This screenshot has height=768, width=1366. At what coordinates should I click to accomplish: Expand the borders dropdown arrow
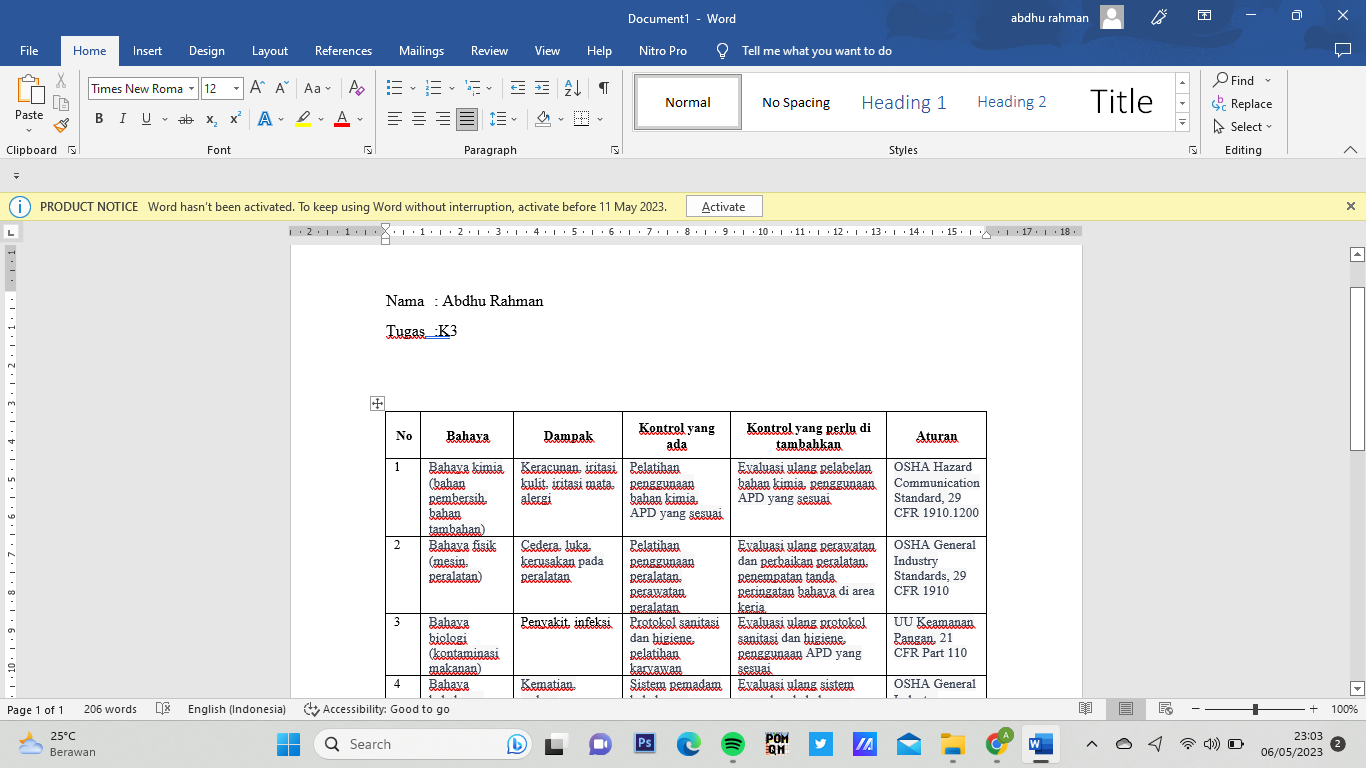[600, 119]
